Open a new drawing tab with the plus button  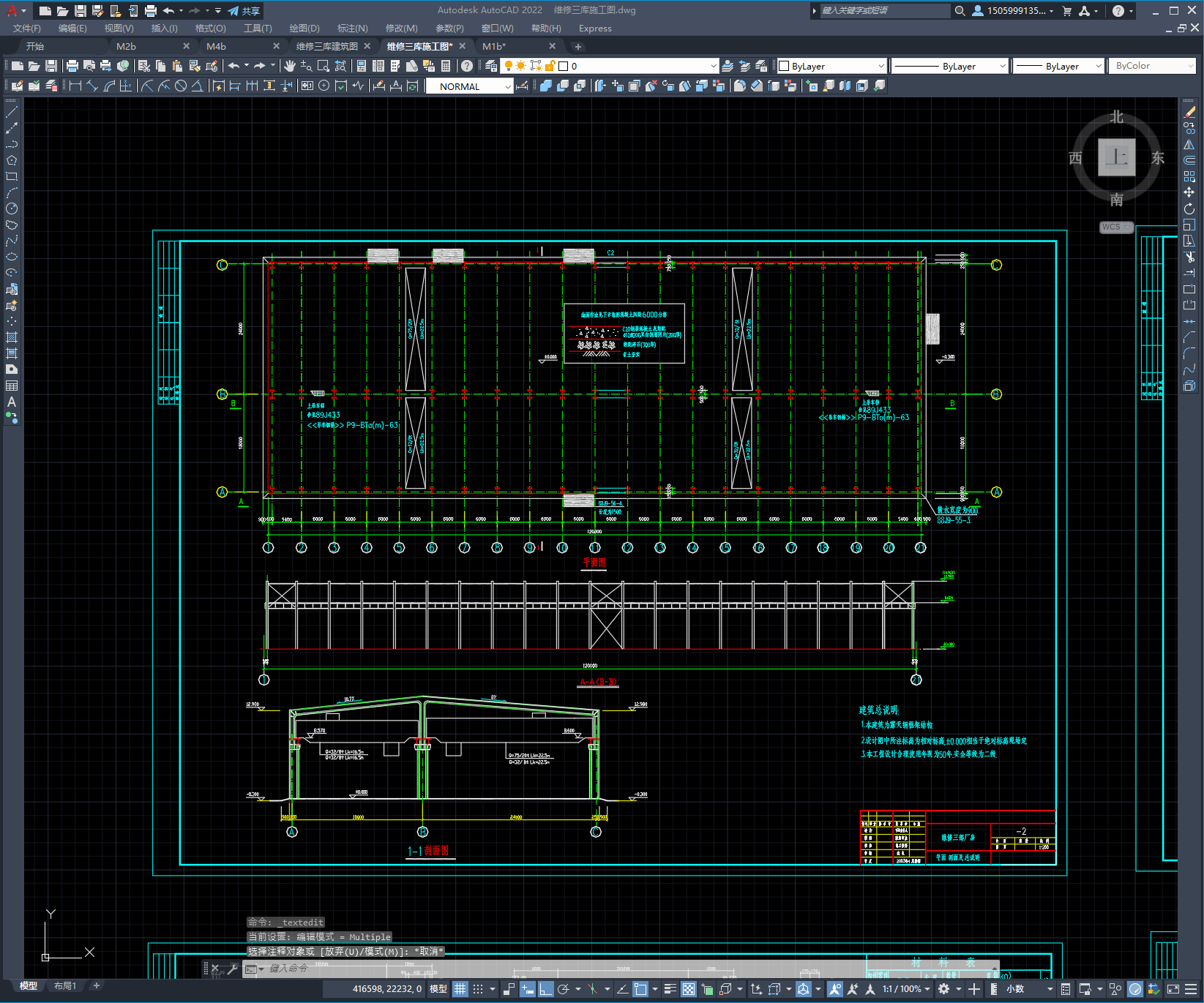point(578,47)
